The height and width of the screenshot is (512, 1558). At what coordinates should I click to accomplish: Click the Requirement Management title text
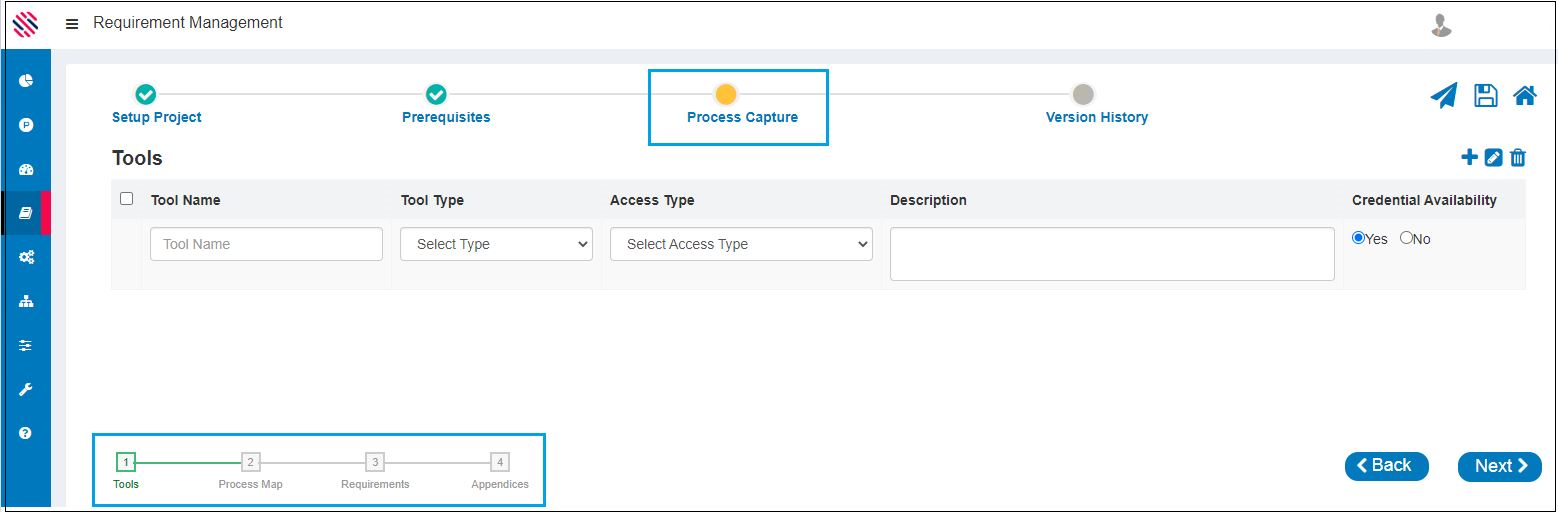tap(188, 22)
